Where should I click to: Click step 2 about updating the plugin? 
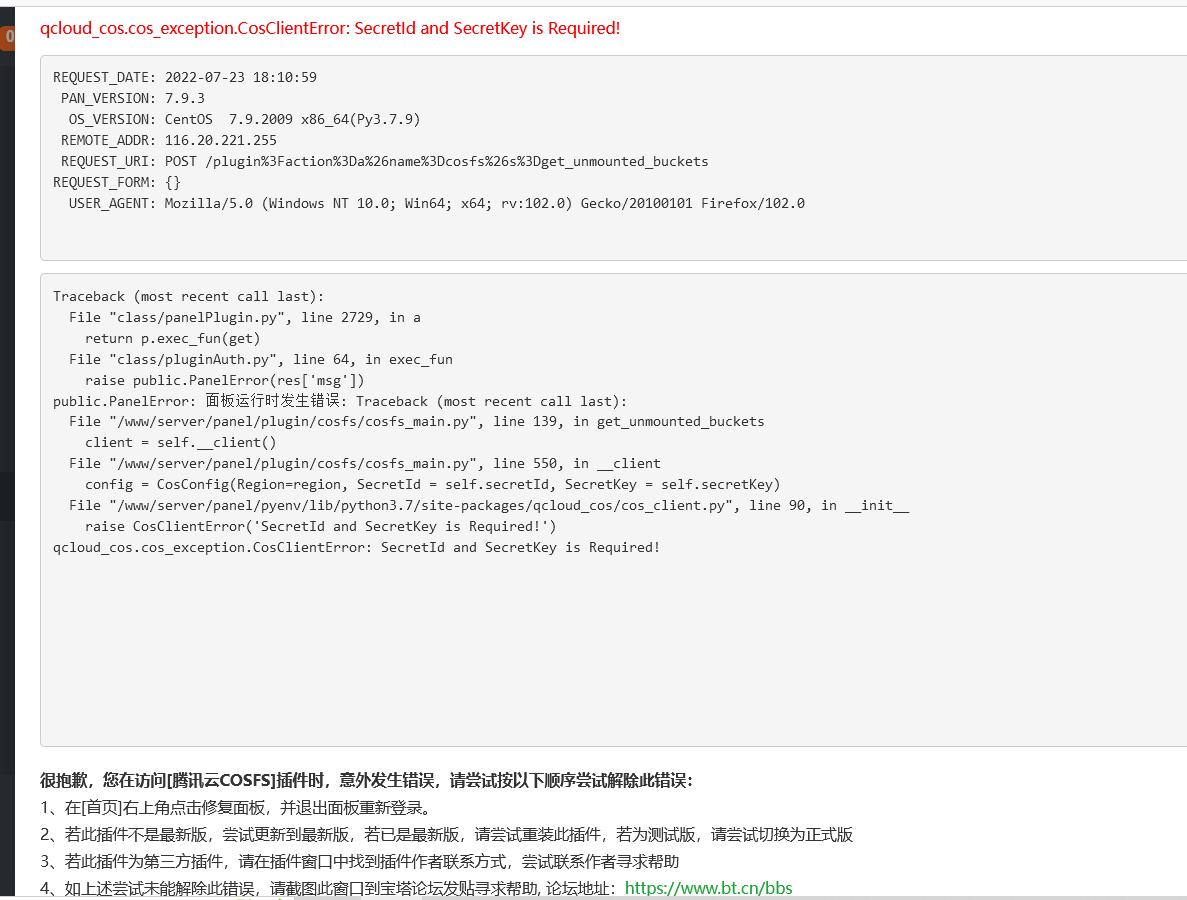coord(447,835)
